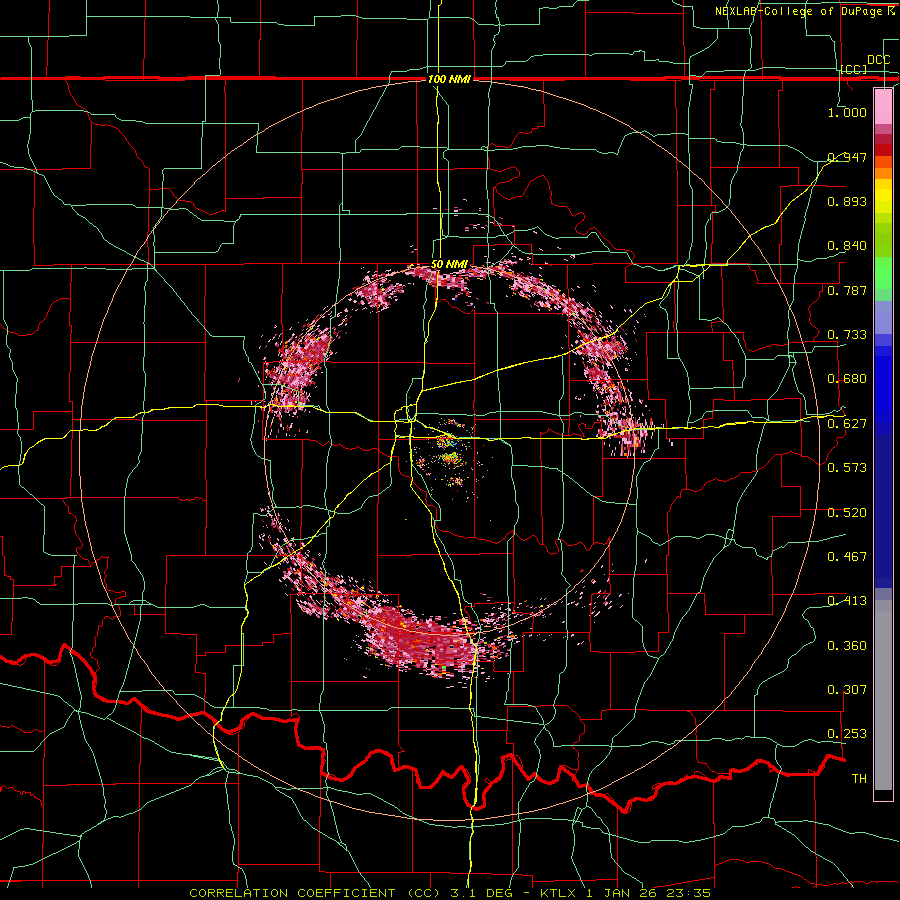
Task: Click the 0.573 scale value
Action: tap(847, 468)
